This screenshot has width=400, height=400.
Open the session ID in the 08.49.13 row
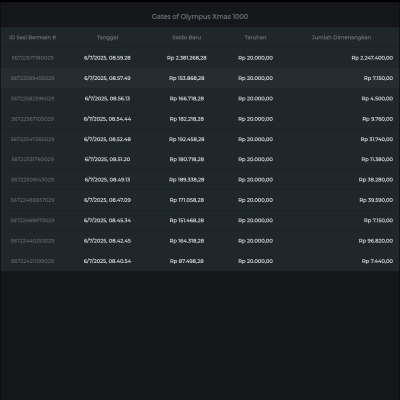click(32, 180)
